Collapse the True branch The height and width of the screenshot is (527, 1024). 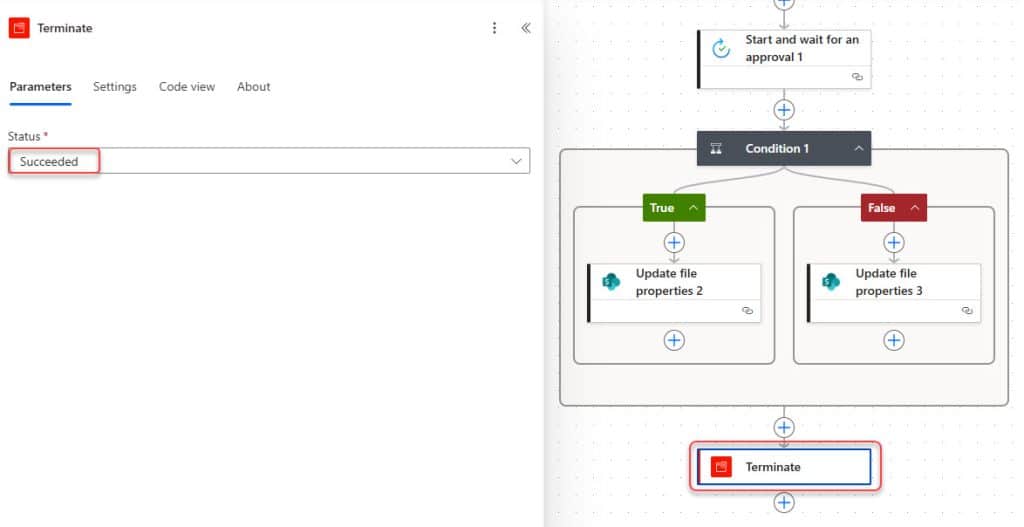click(x=692, y=208)
